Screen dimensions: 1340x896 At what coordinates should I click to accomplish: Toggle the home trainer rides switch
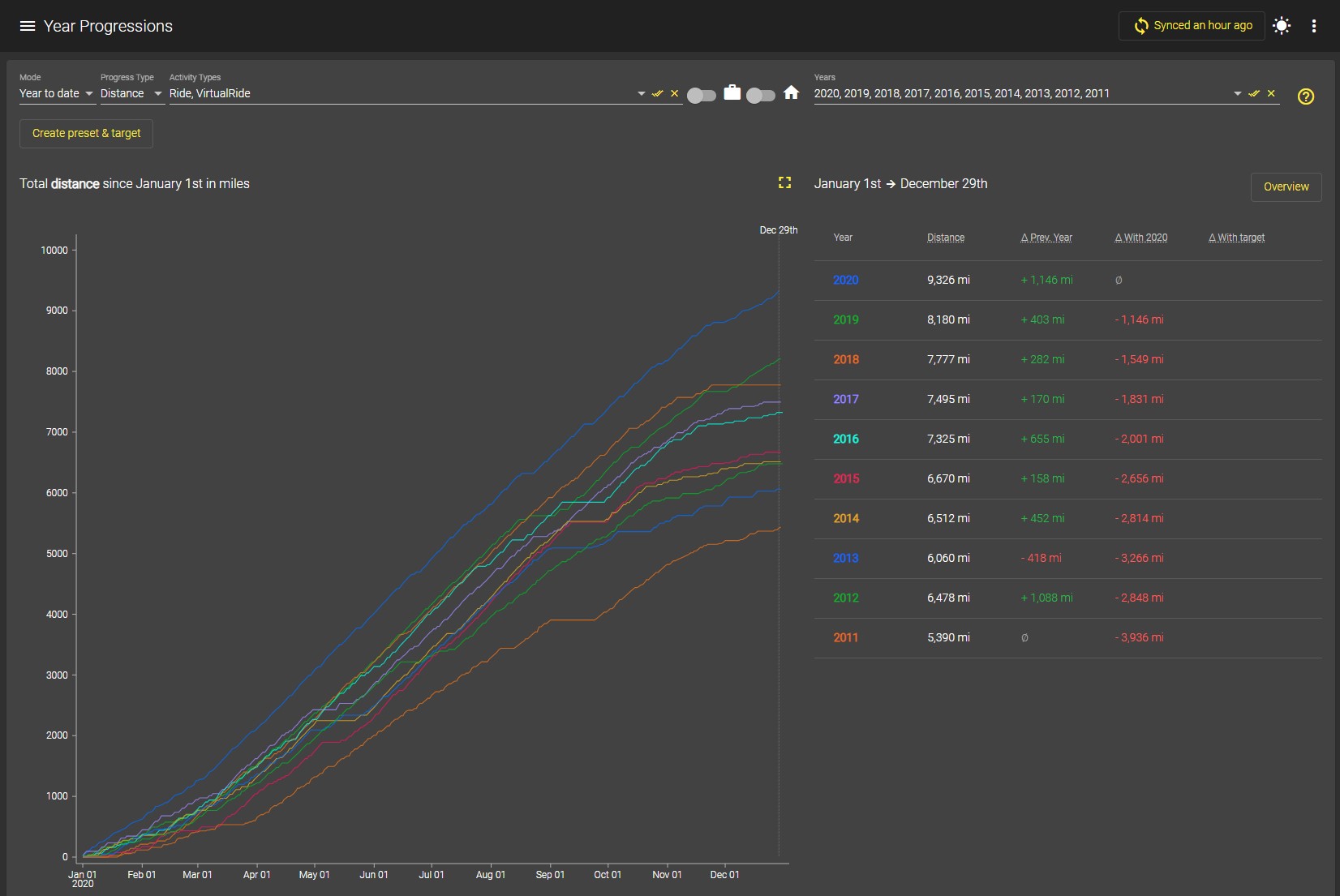coord(761,96)
